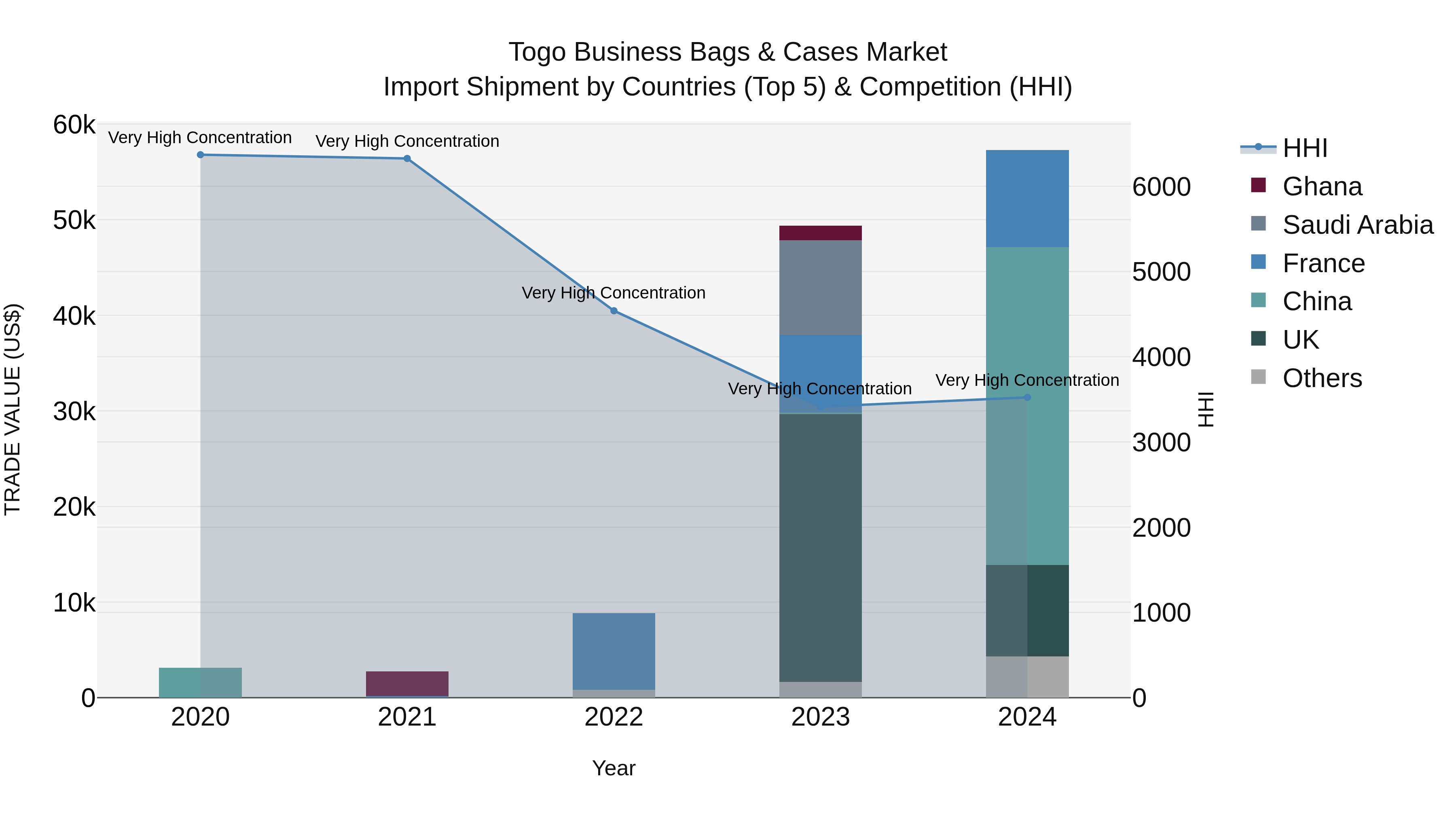Click the 50k trade value tick
This screenshot has width=1456, height=819.
click(74, 220)
